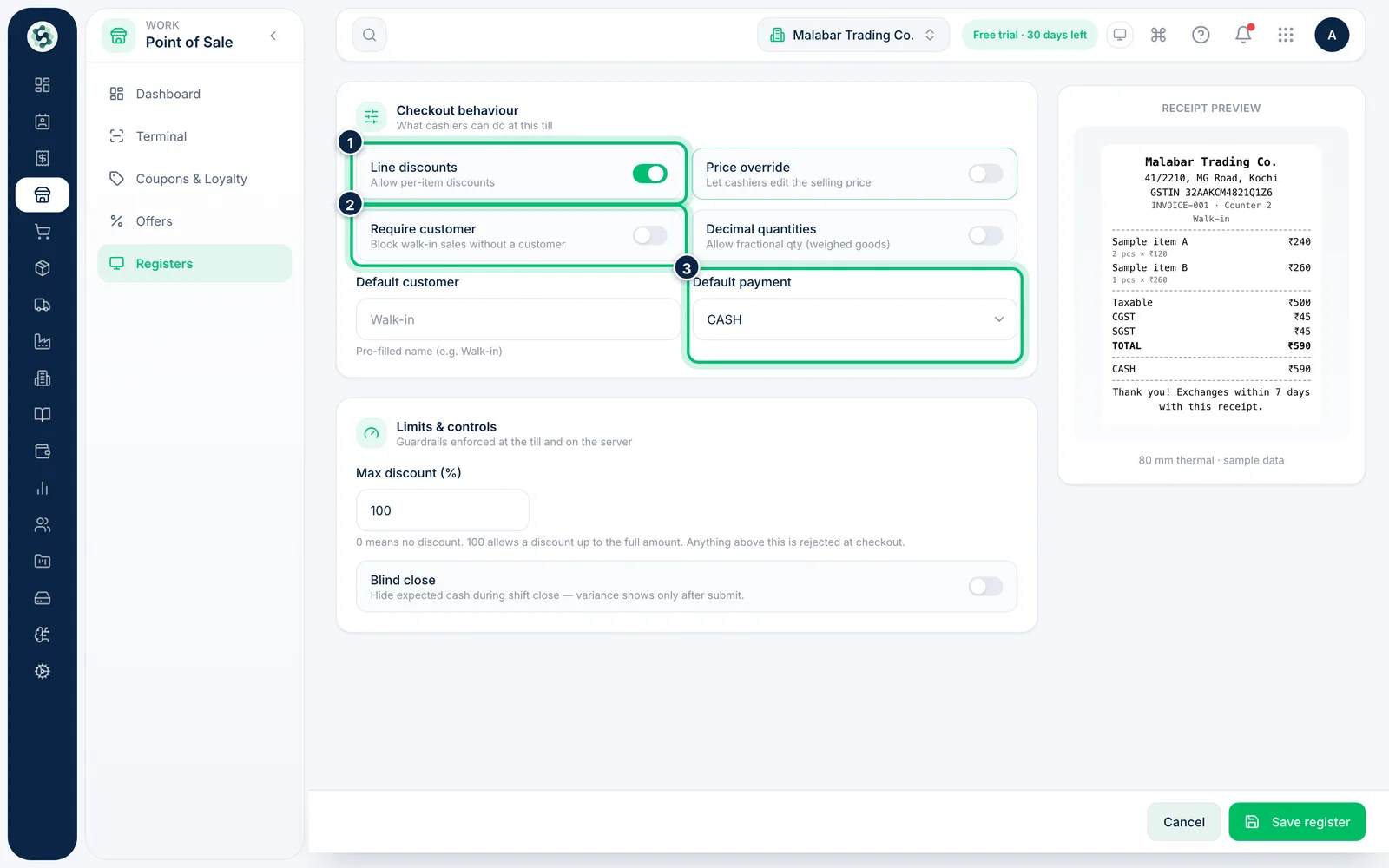This screenshot has width=1389, height=868.
Task: Click the app logo in the dark sidebar
Action: (x=42, y=36)
